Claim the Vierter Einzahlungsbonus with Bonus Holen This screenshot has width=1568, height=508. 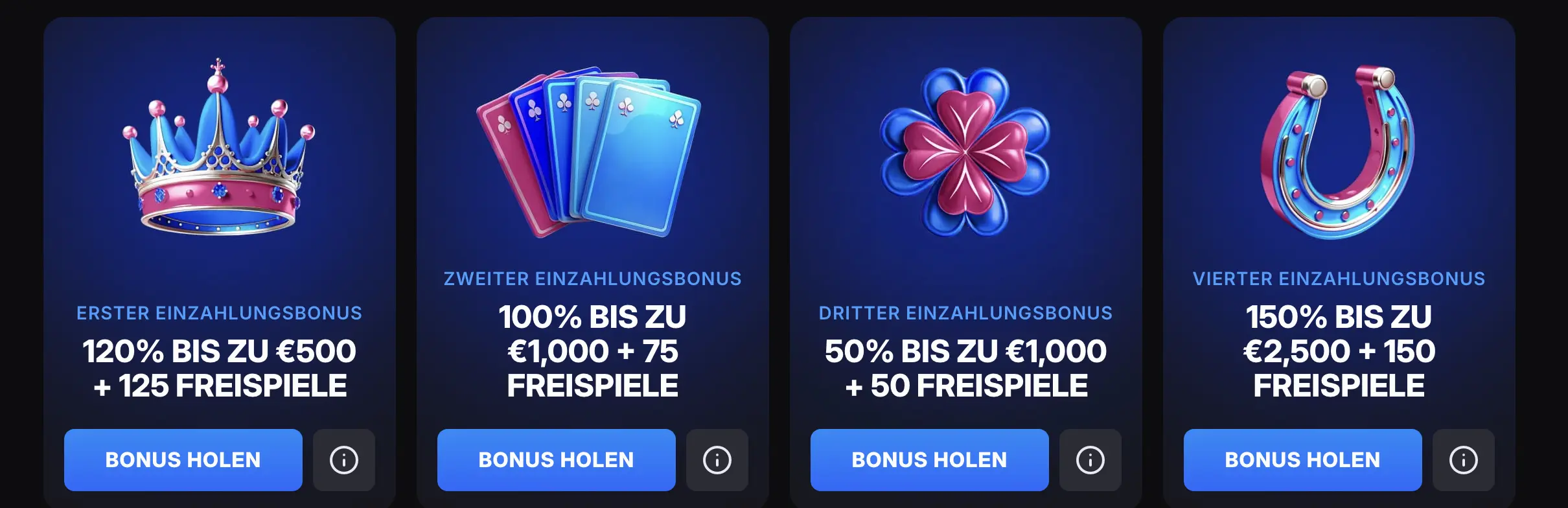[1303, 460]
